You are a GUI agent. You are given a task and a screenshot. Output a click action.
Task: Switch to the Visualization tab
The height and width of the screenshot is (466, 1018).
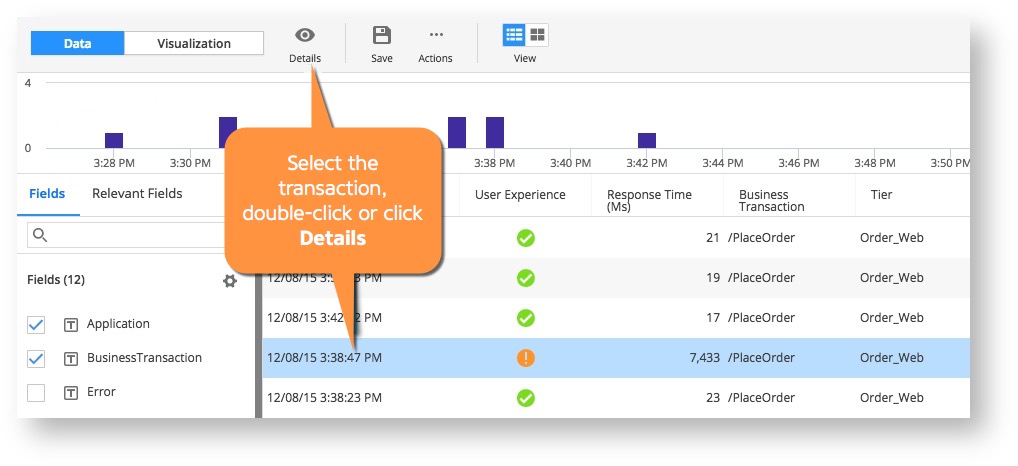click(x=193, y=43)
